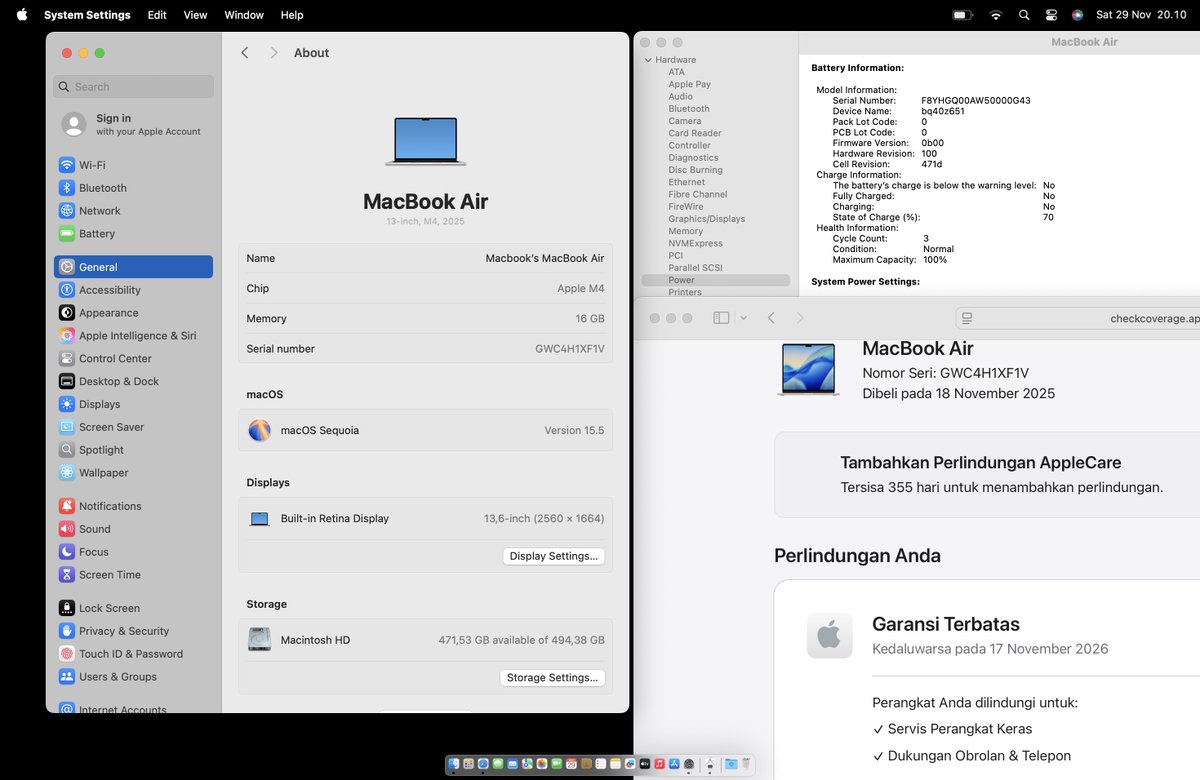Open Screen Saver settings
Viewport: 1200px width, 780px height.
pos(133,427)
